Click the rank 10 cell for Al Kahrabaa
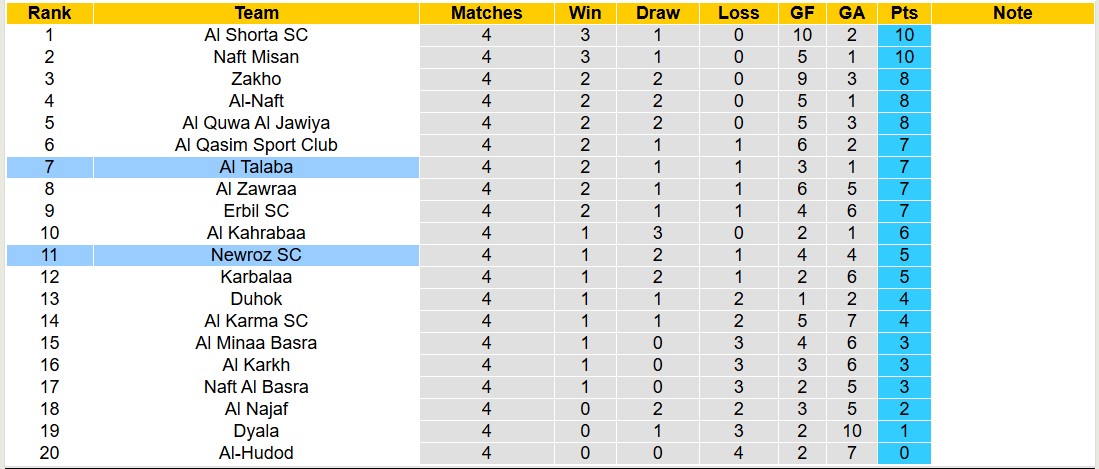 pos(48,233)
